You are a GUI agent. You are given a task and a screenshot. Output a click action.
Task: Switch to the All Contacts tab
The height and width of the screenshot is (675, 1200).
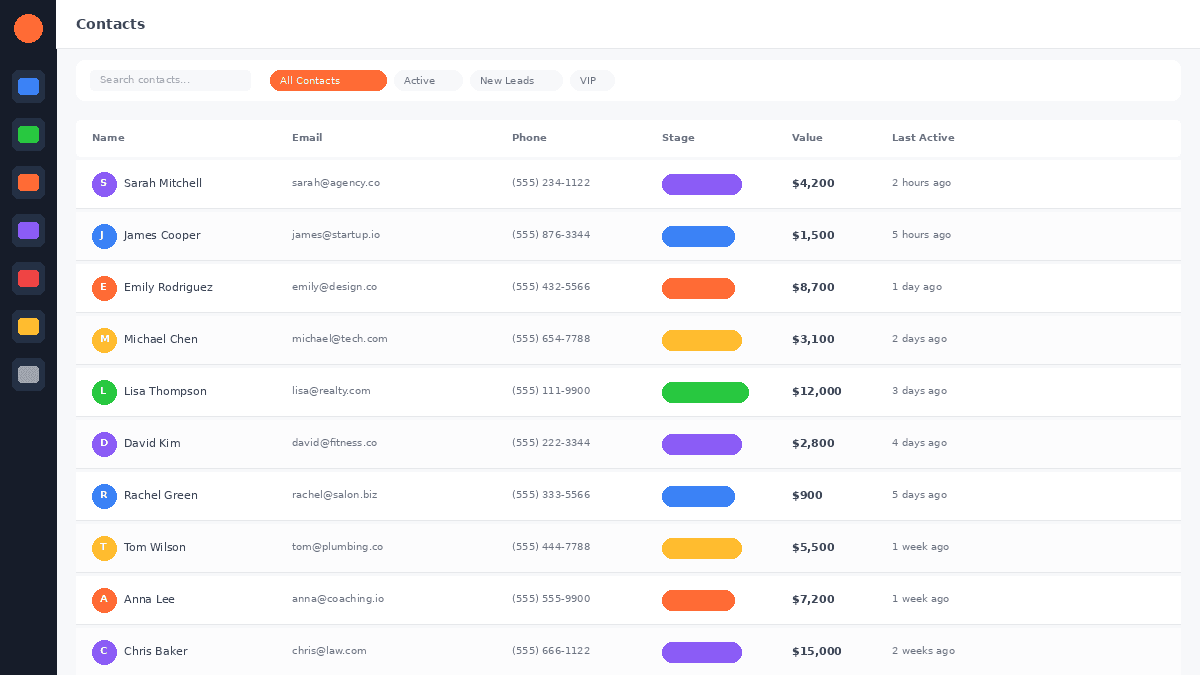328,81
